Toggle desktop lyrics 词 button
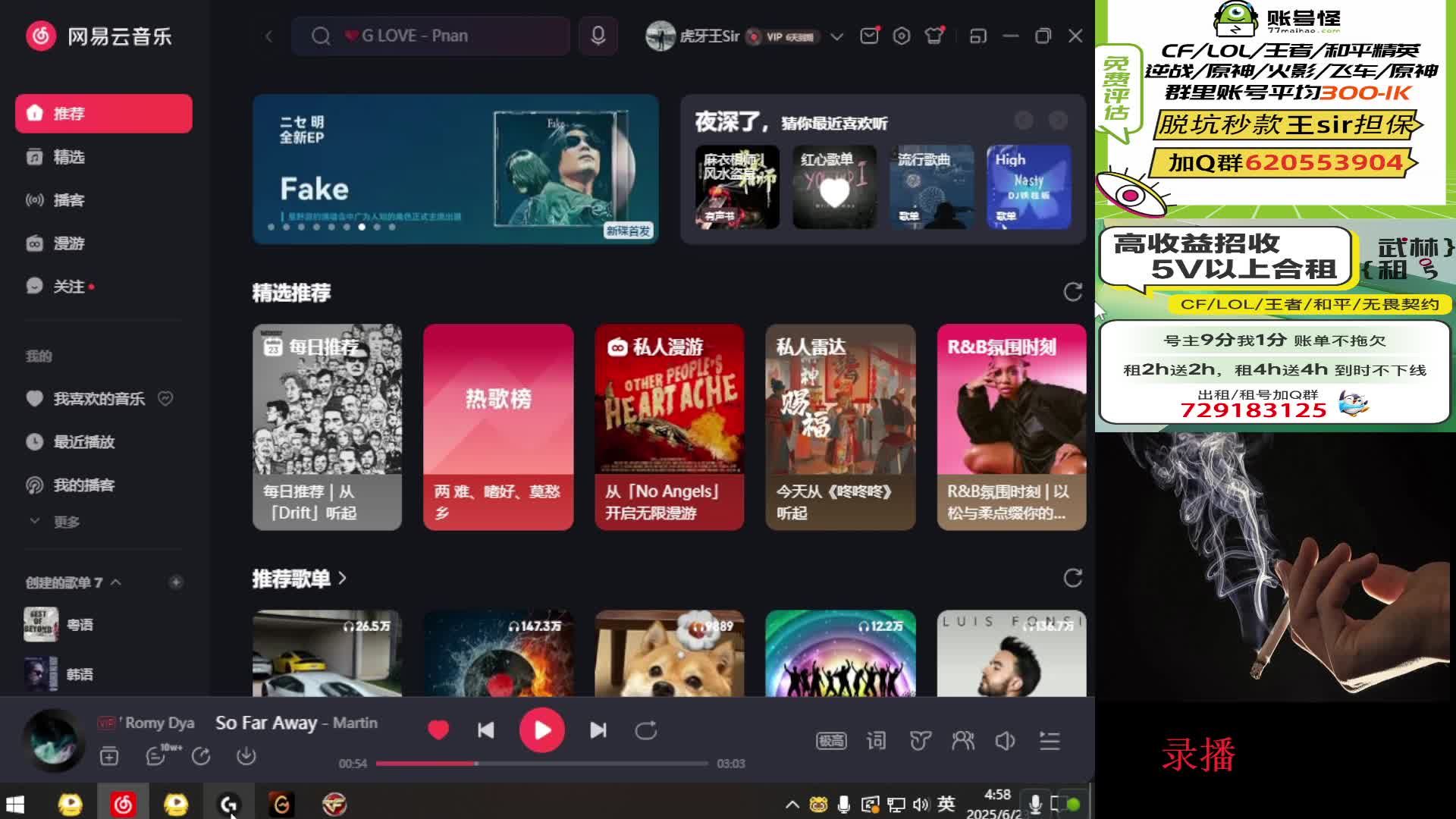Image resolution: width=1456 pixels, height=819 pixels. coord(876,741)
